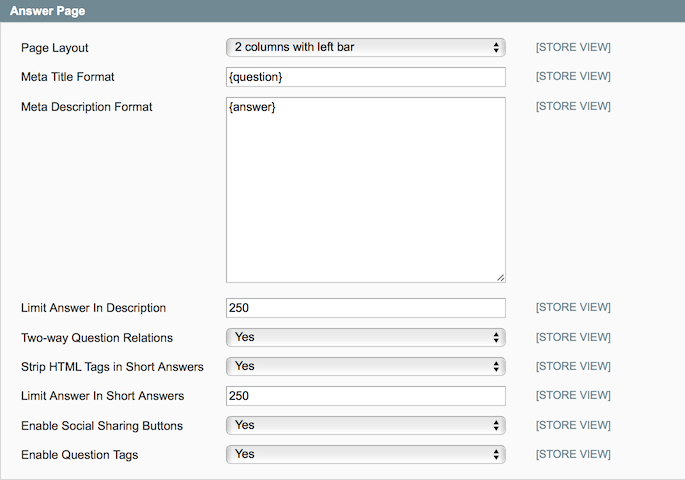The width and height of the screenshot is (685, 480).
Task: Click STORE VIEW beside Enable Question Tags
Action: click(573, 454)
